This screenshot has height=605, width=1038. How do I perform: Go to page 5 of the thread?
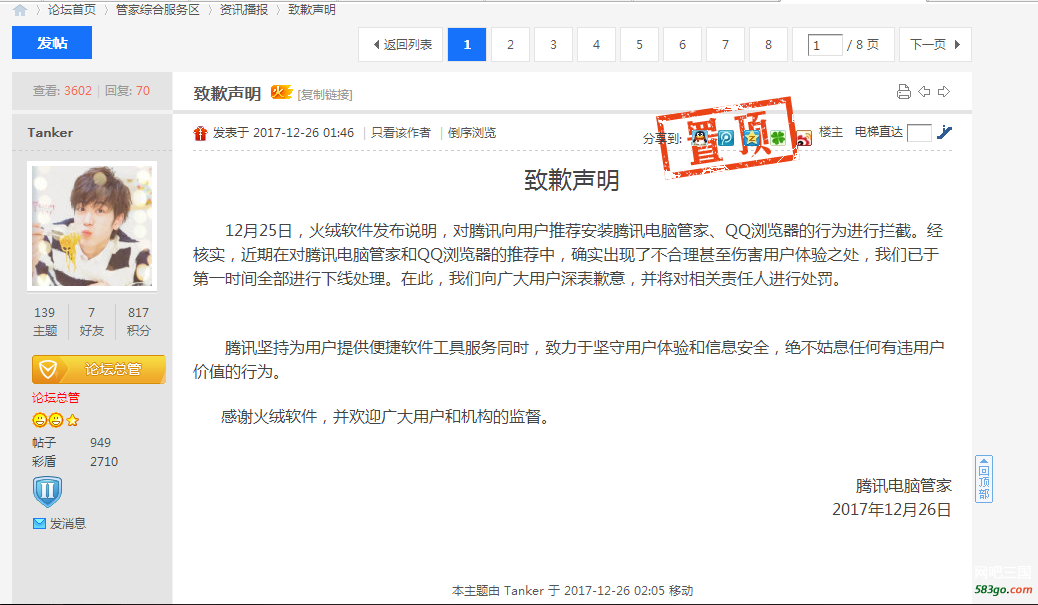point(639,44)
